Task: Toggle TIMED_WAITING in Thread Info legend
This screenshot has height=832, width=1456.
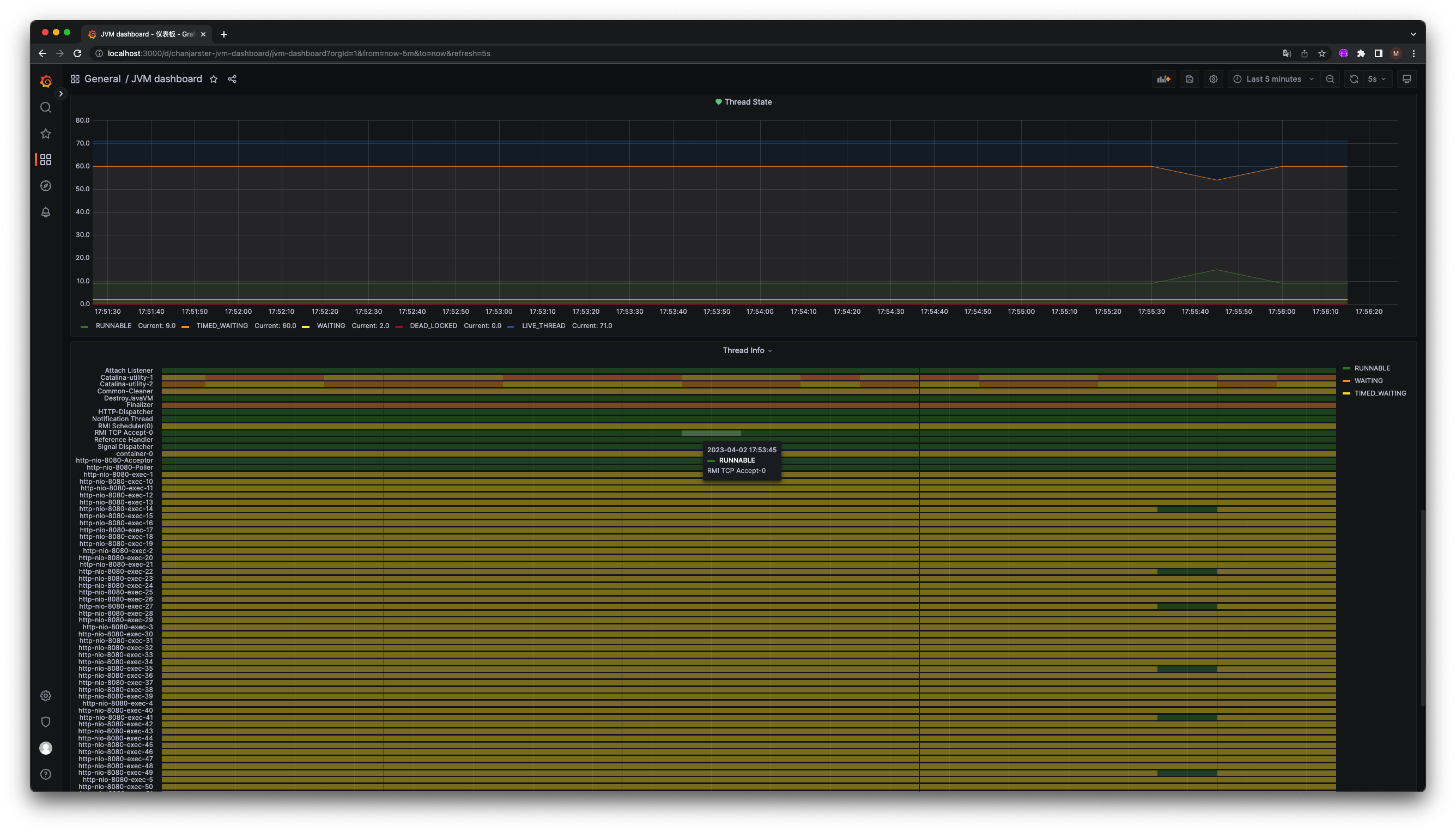Action: pos(1380,393)
